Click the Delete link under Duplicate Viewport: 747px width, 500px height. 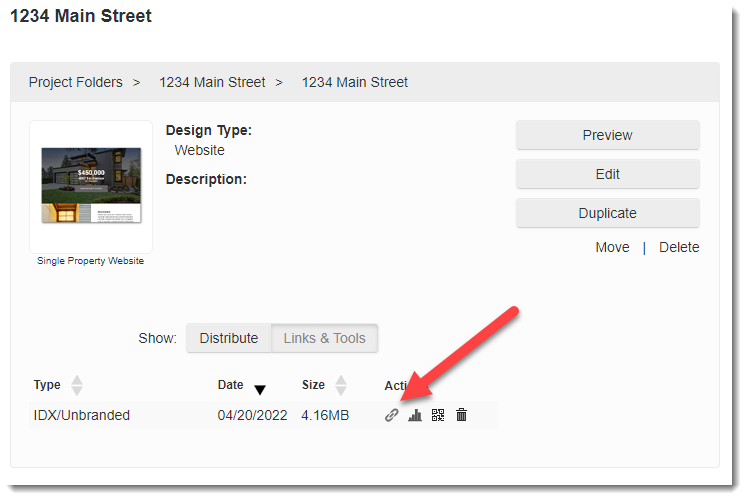pos(679,247)
